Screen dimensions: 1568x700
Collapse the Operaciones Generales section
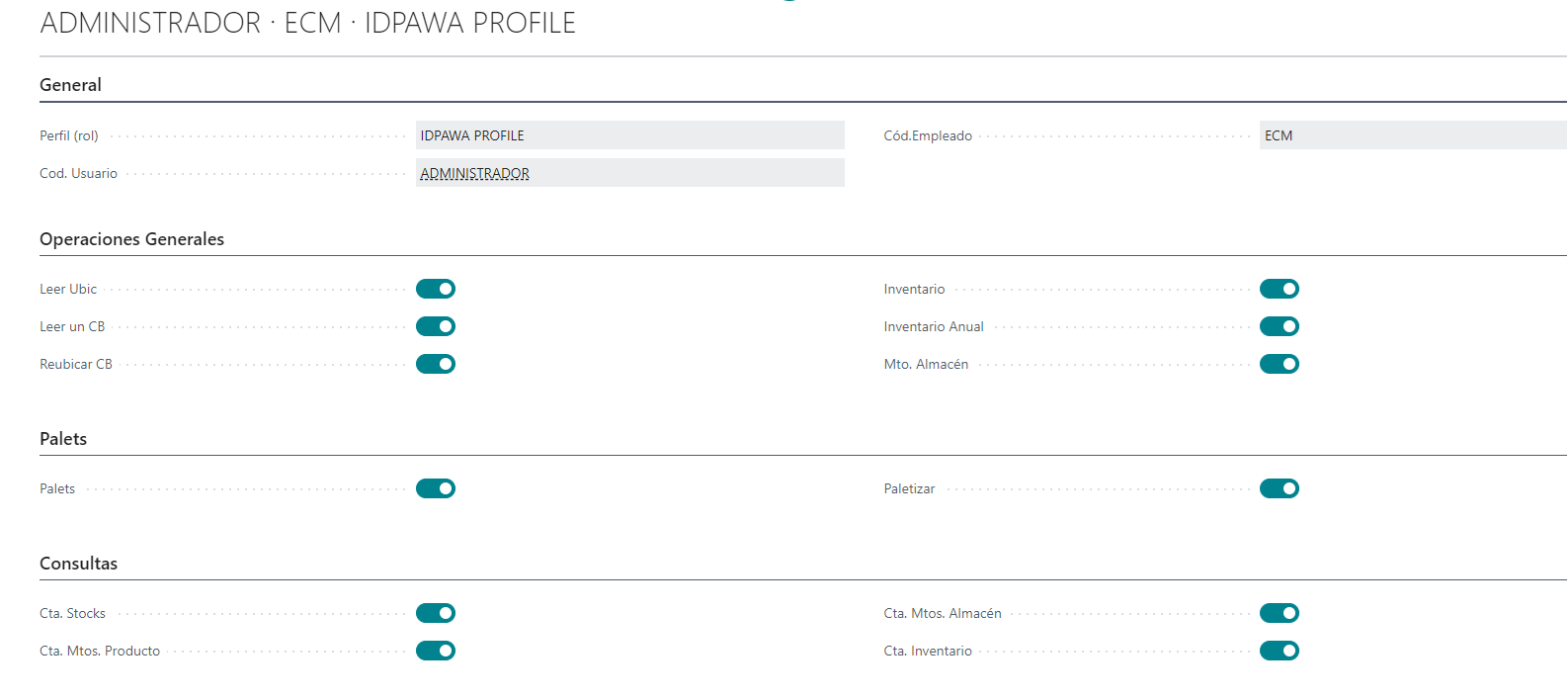(131, 239)
